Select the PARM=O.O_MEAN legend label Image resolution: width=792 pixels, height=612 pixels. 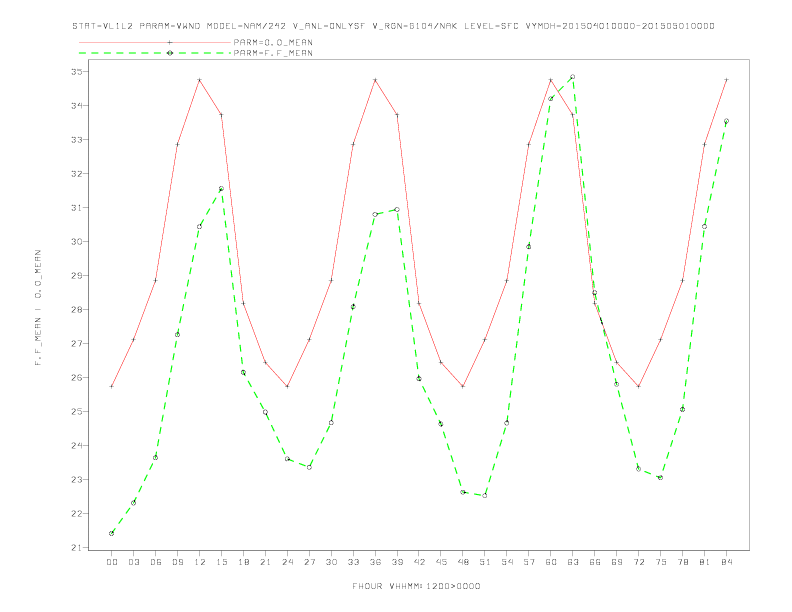pyautogui.click(x=273, y=42)
